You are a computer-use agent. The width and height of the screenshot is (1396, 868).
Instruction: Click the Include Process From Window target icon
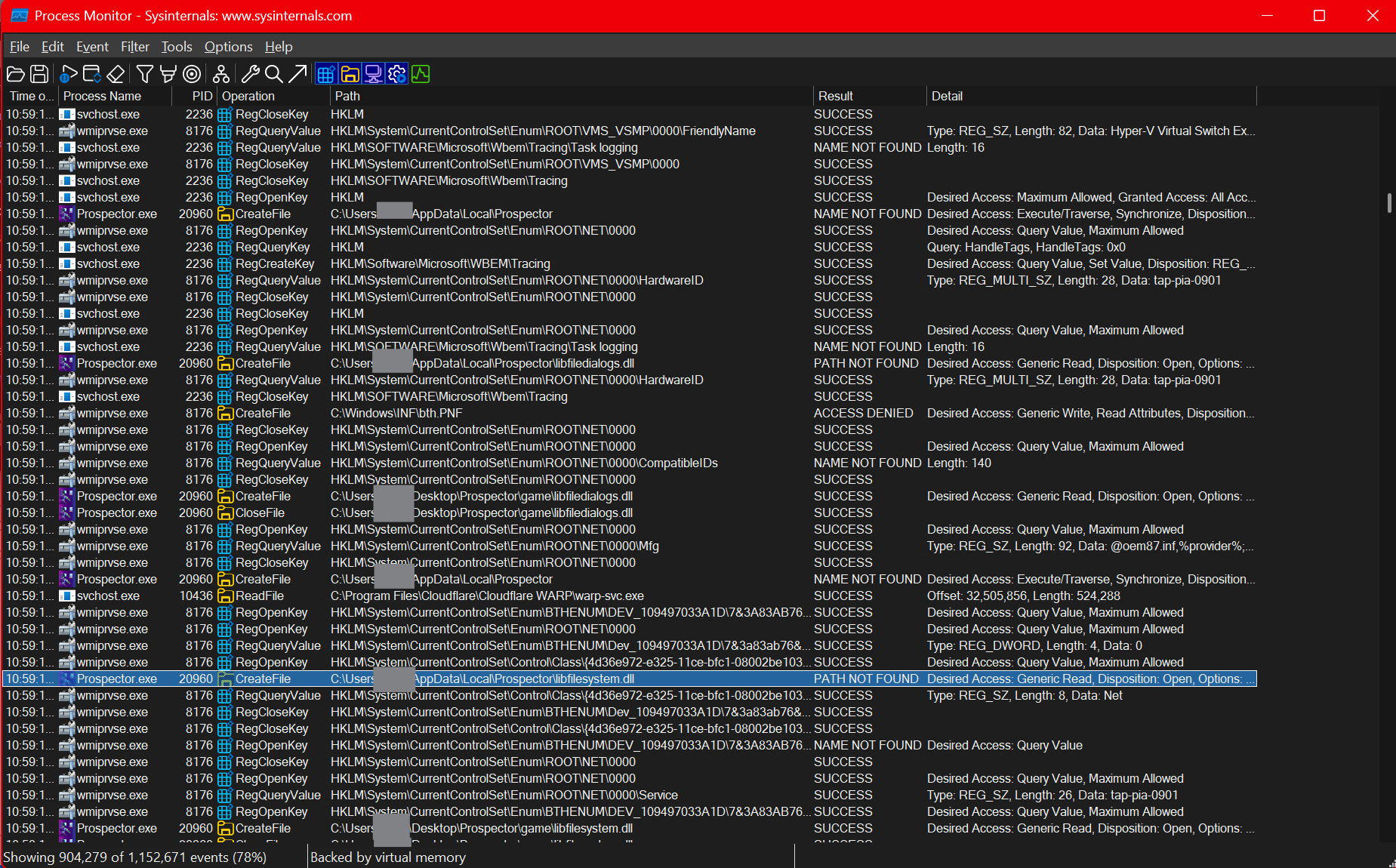[192, 74]
